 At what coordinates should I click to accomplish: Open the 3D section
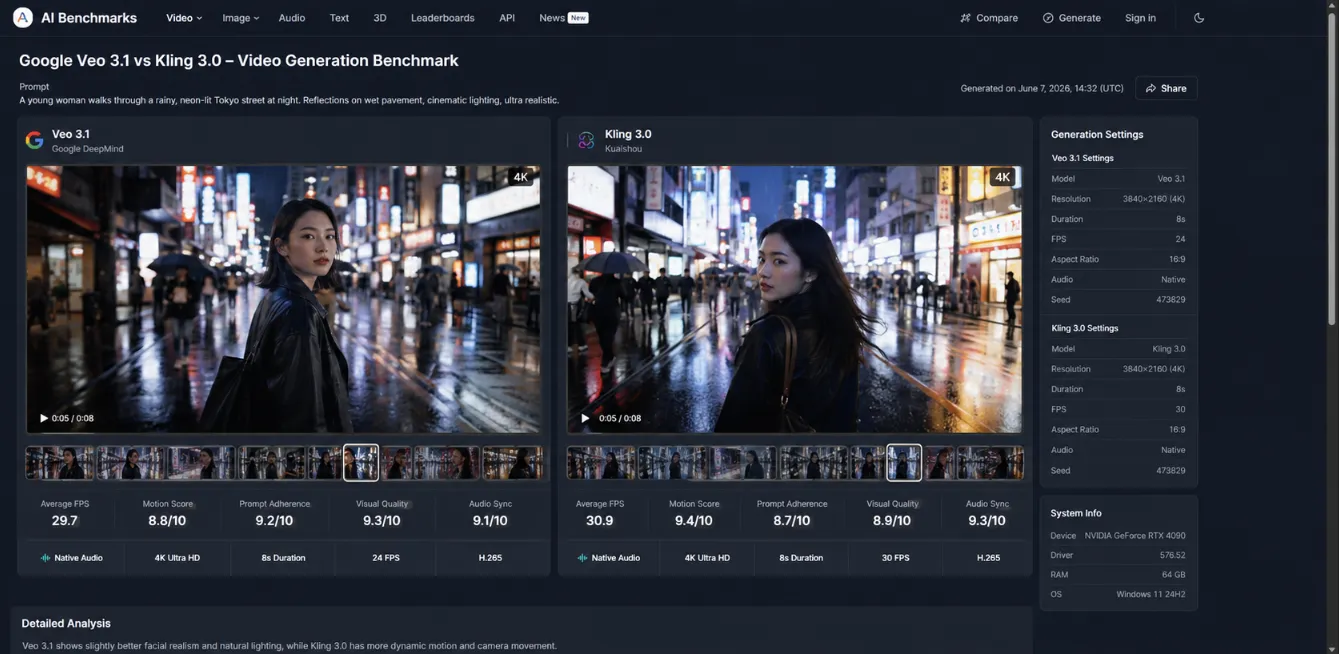(x=380, y=18)
